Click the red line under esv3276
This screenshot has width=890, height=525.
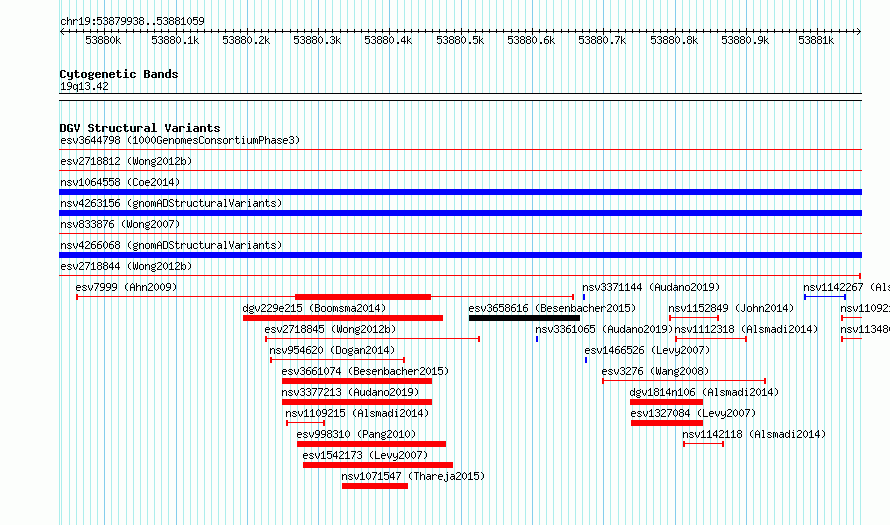click(x=684, y=381)
